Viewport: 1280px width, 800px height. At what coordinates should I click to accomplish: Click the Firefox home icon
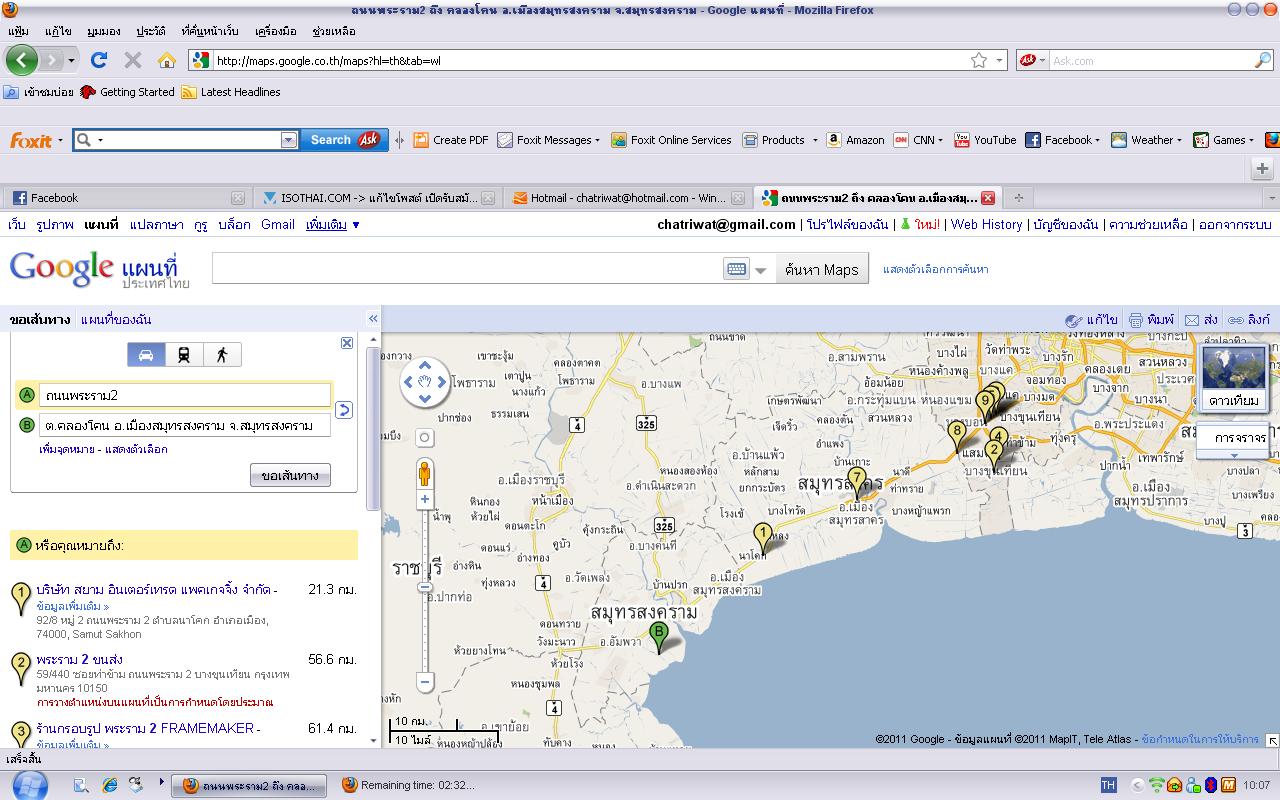pyautogui.click(x=167, y=60)
